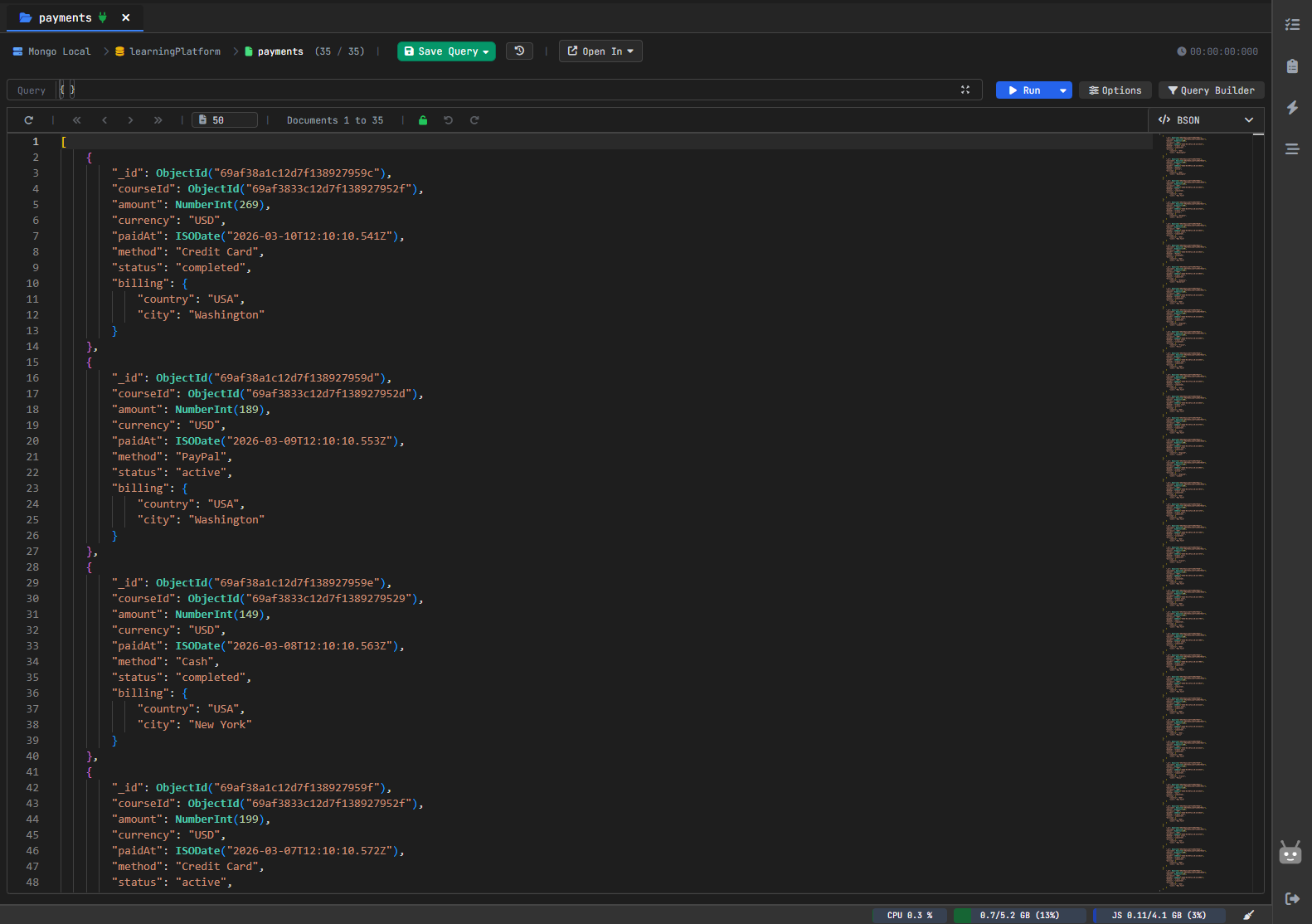Click the vertical scrollbar thumb of the results view

tap(1258, 134)
